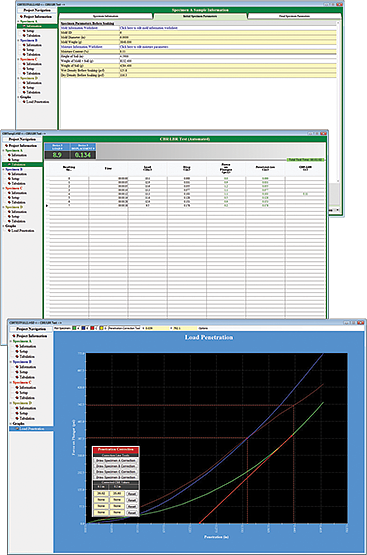Click Draw Specimen B Correction button

tap(116, 466)
